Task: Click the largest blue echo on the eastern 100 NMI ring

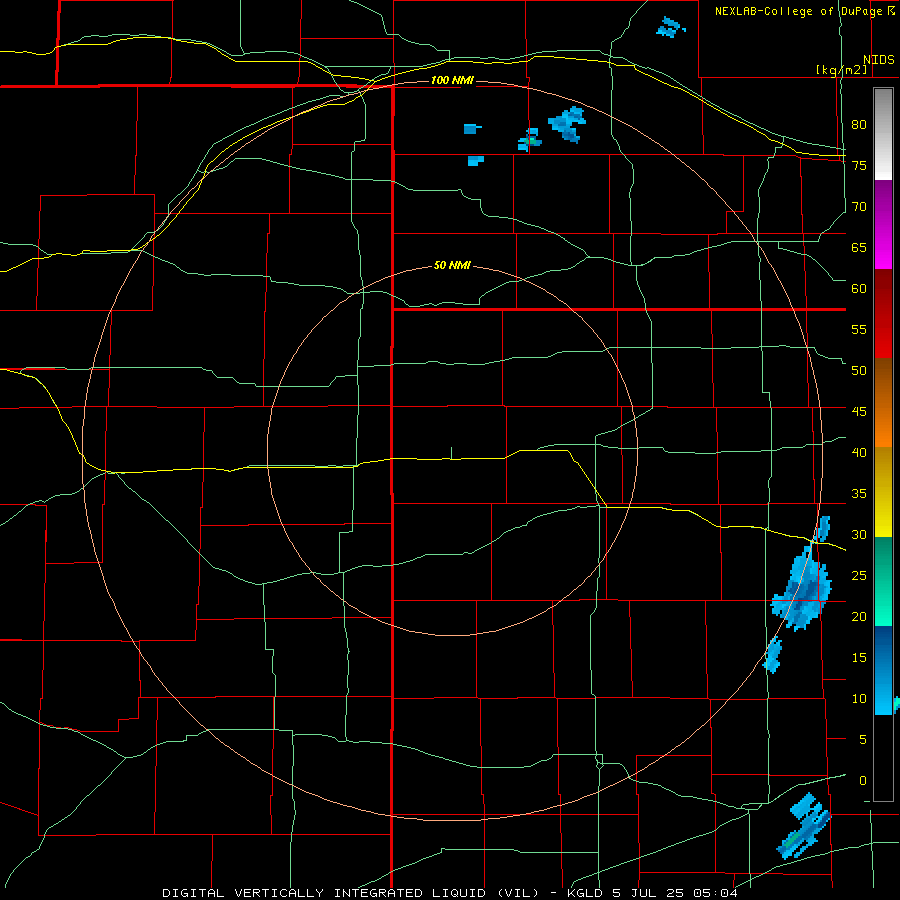Action: [x=802, y=591]
